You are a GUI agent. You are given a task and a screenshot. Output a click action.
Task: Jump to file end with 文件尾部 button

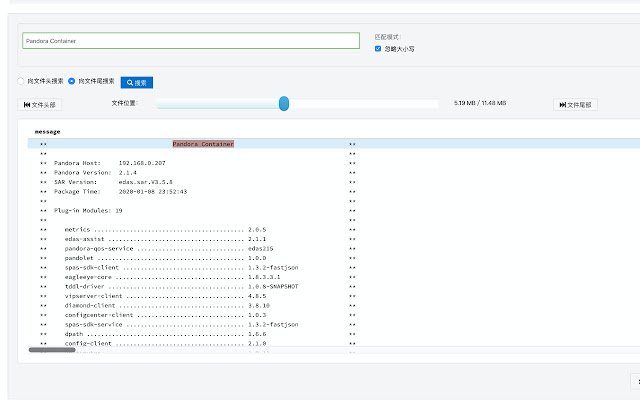(575, 105)
